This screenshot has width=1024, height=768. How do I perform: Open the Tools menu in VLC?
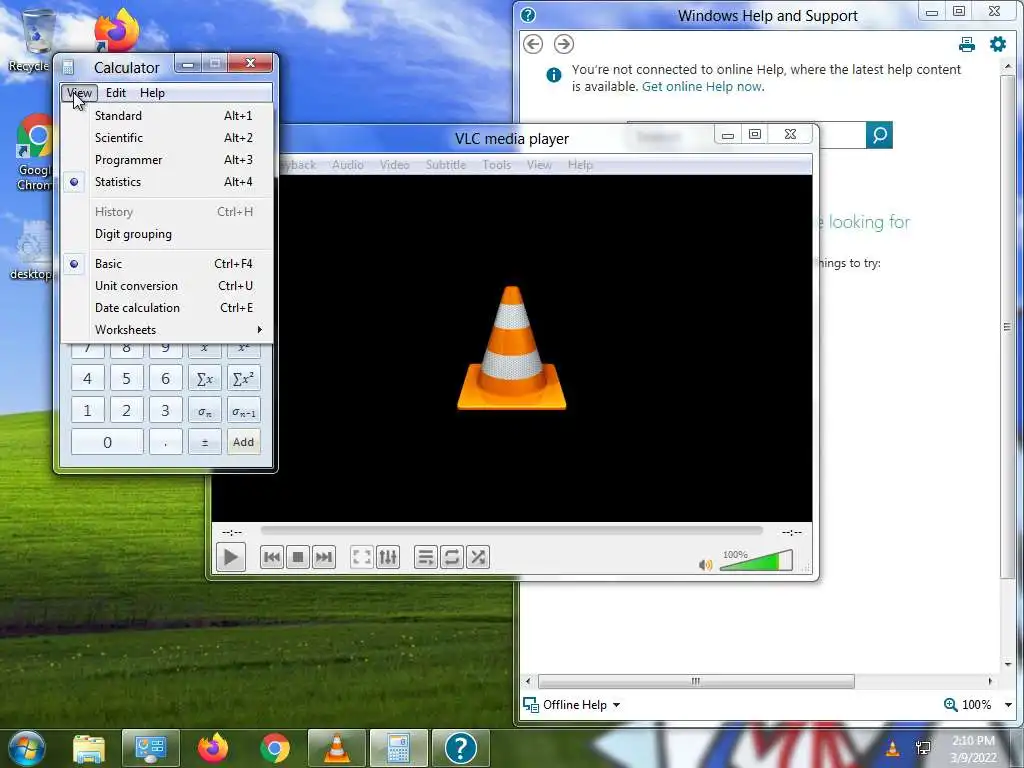click(x=496, y=165)
